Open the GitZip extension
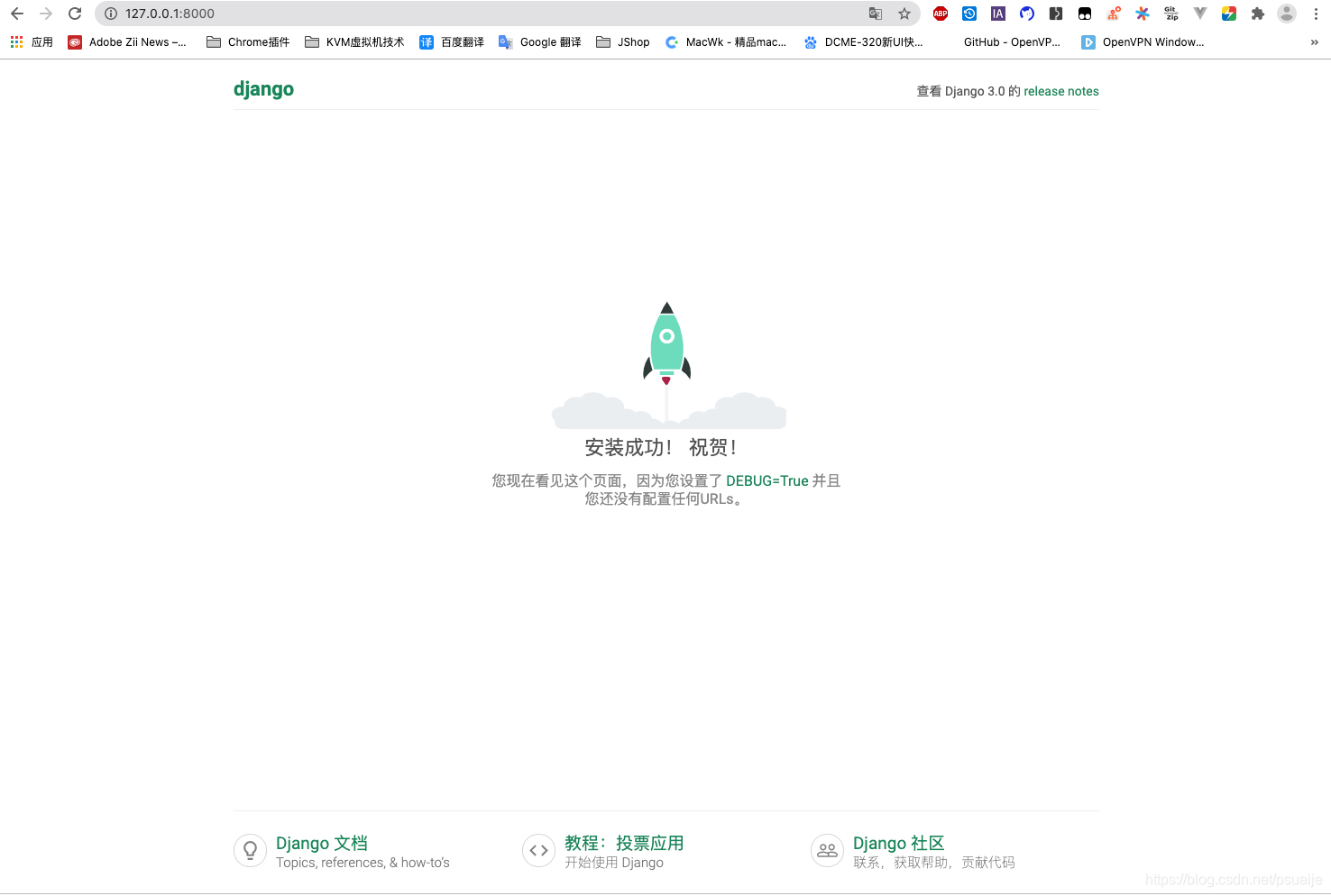Viewport: 1331px width, 896px height. coord(1171,14)
